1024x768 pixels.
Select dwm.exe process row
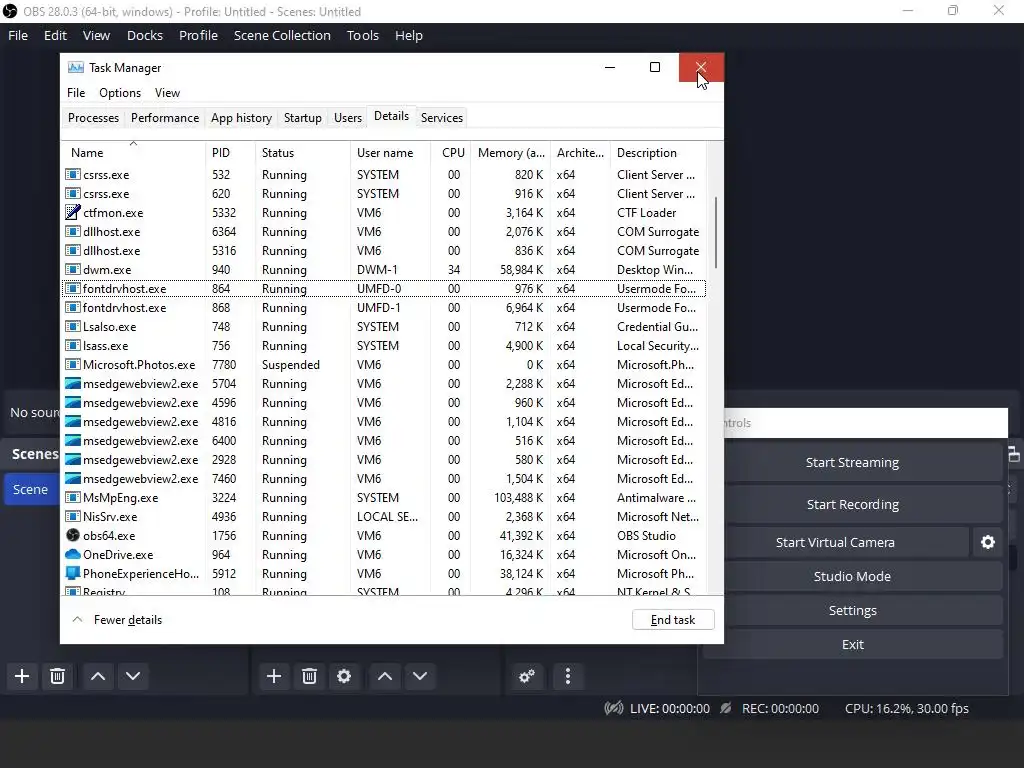[384, 270]
